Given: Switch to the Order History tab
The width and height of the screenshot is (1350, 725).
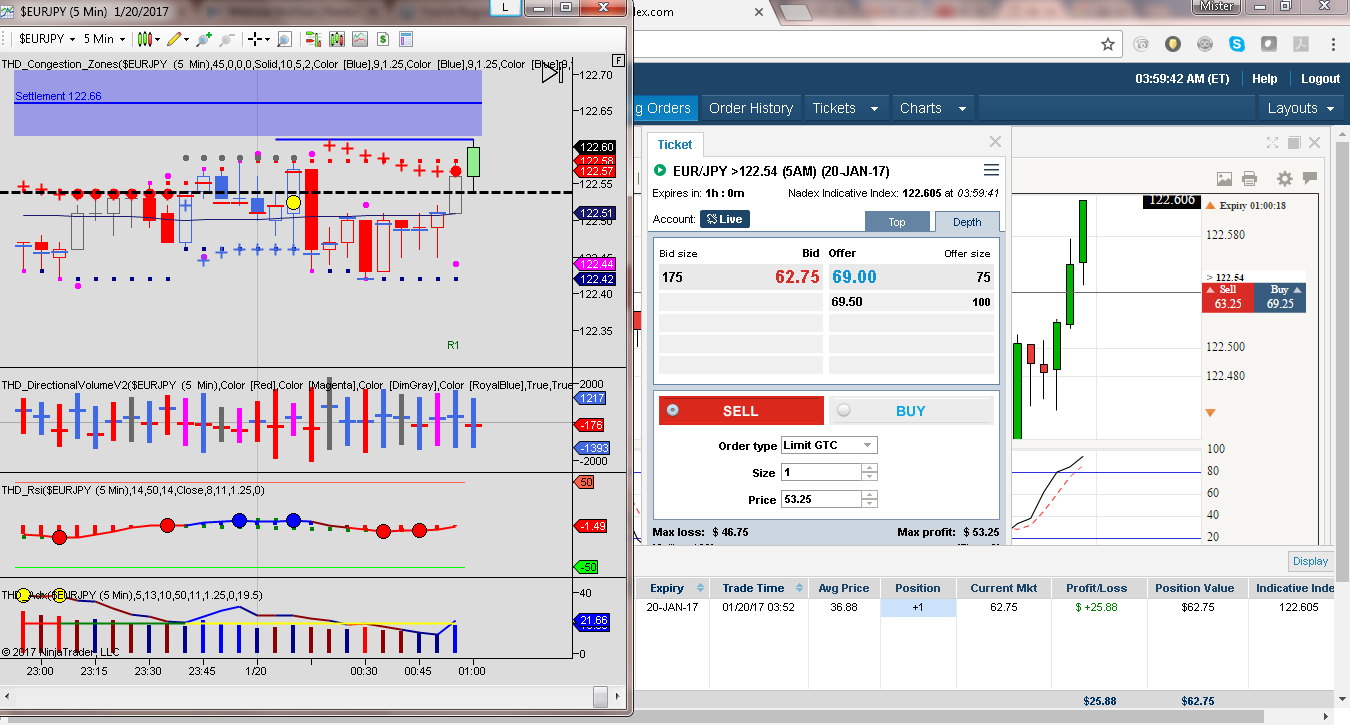Looking at the screenshot, I should (751, 108).
